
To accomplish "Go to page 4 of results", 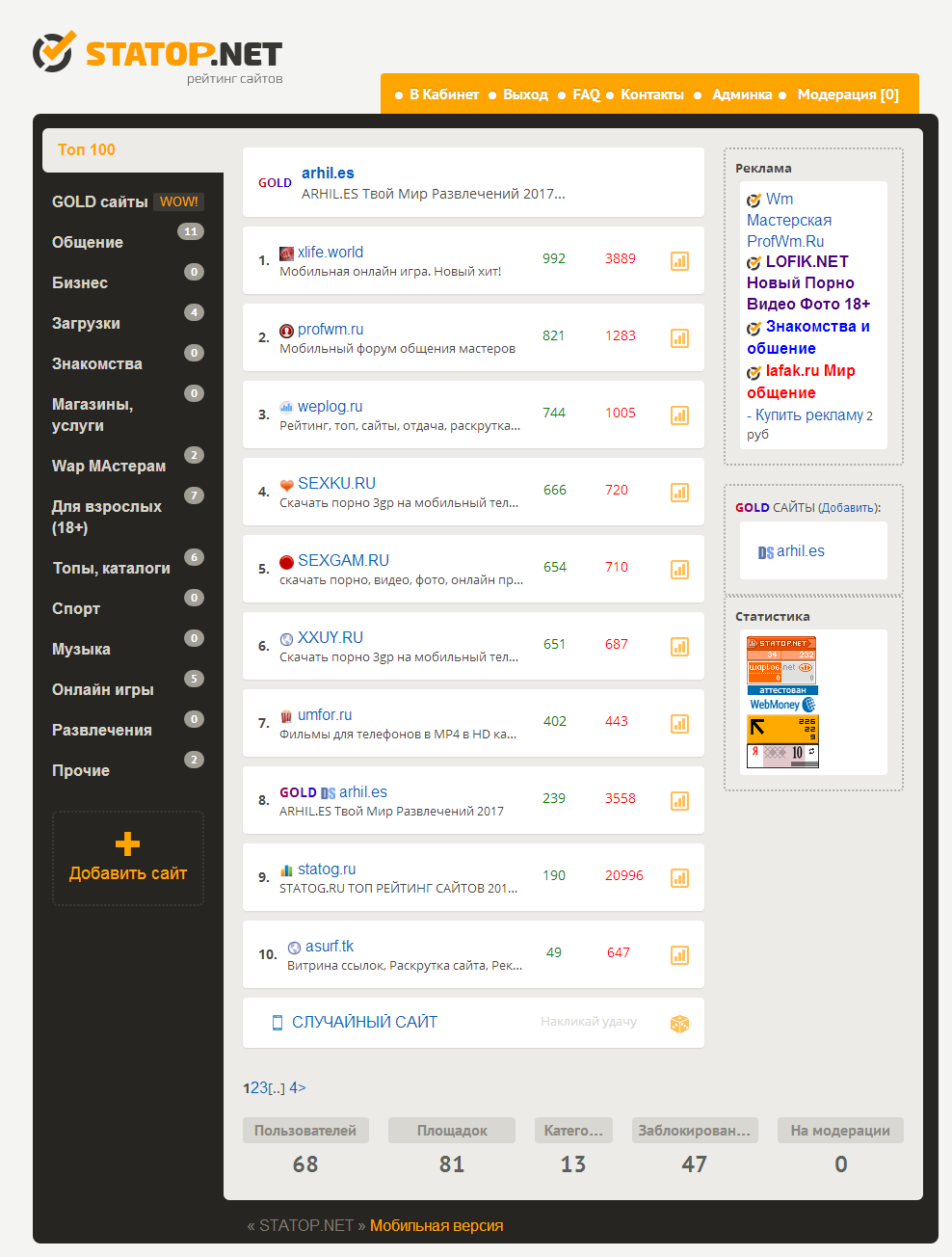I will click(294, 1087).
